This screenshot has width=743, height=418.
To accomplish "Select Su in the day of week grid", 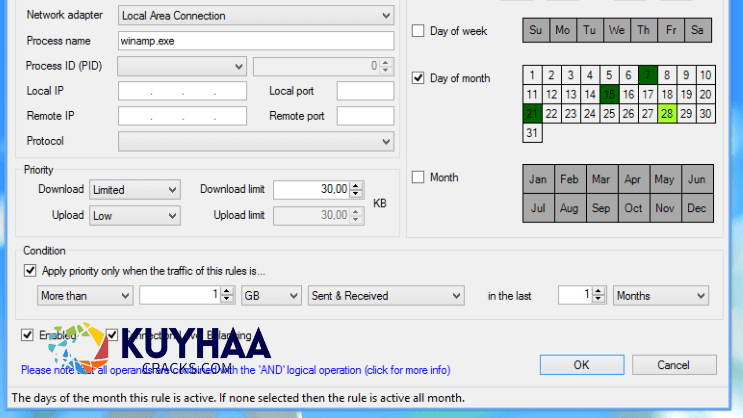I will (x=535, y=31).
